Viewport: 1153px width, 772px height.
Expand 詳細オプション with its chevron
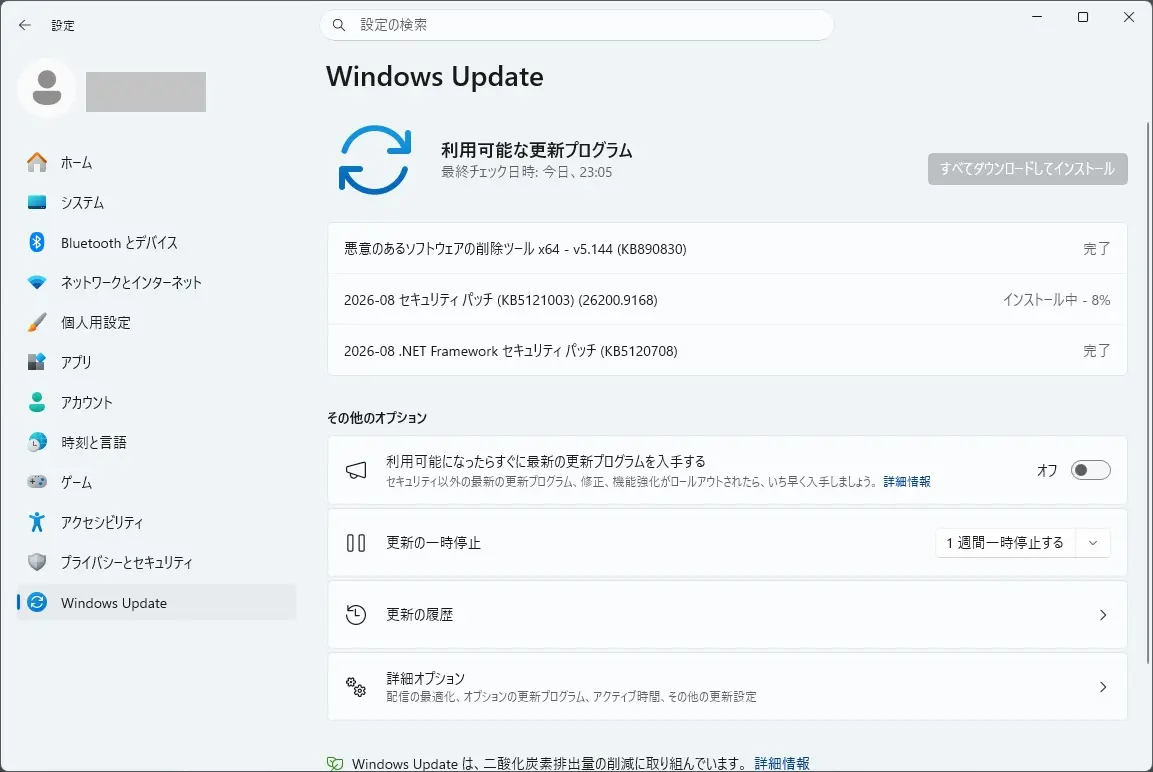(1102, 687)
